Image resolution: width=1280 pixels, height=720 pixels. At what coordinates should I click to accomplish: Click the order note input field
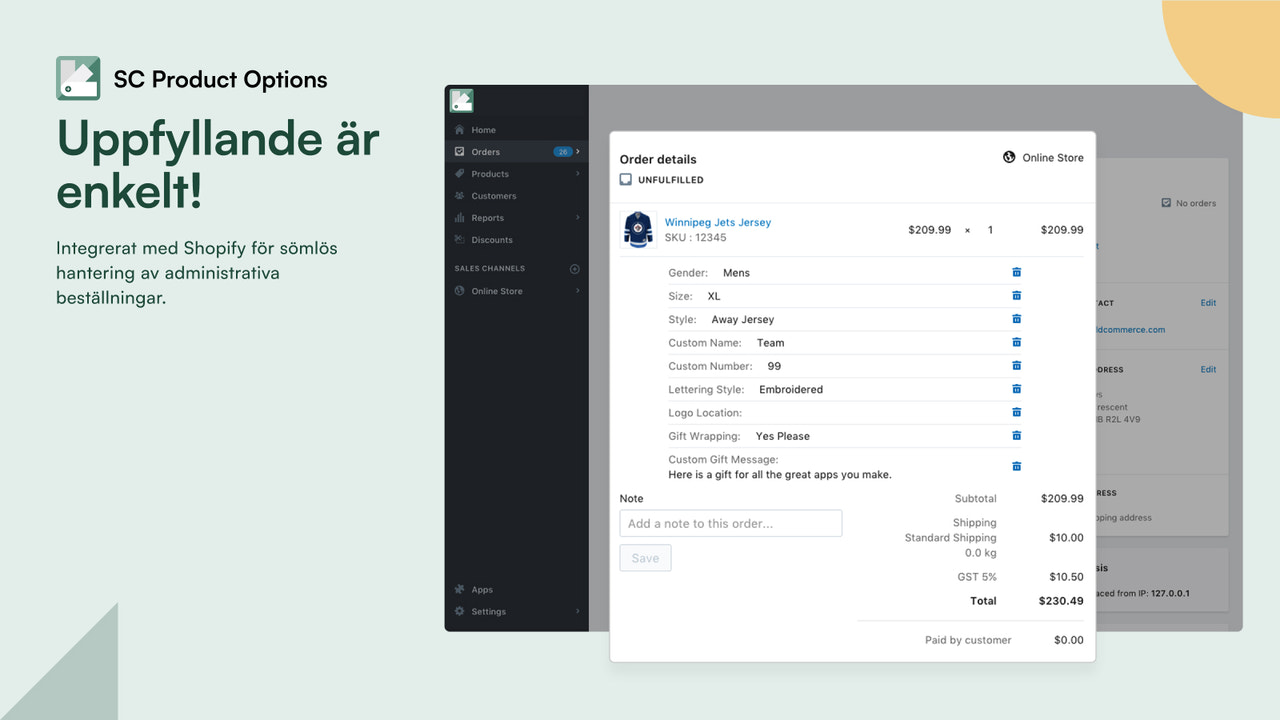[x=731, y=523]
